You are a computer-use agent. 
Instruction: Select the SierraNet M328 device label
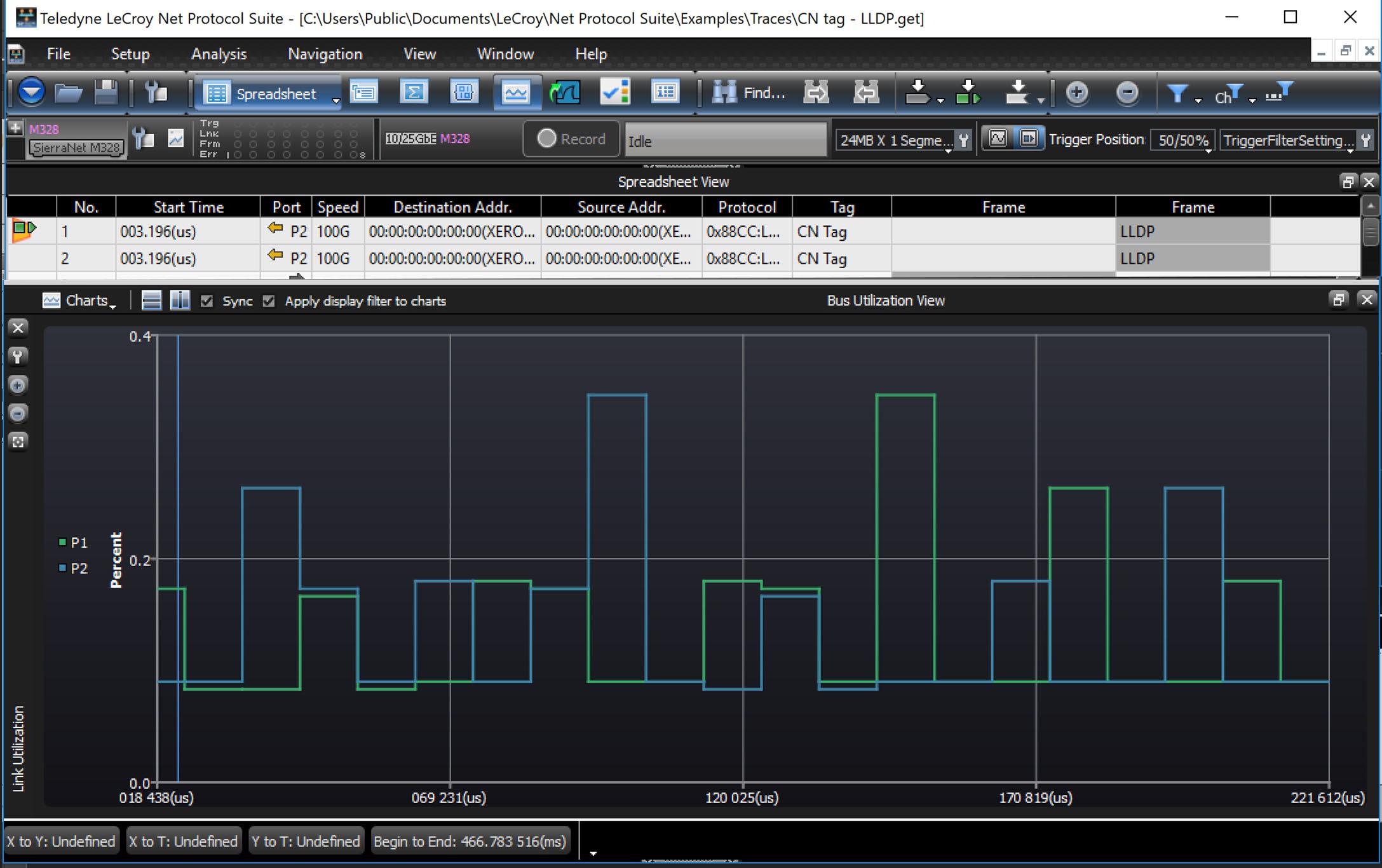pos(76,147)
